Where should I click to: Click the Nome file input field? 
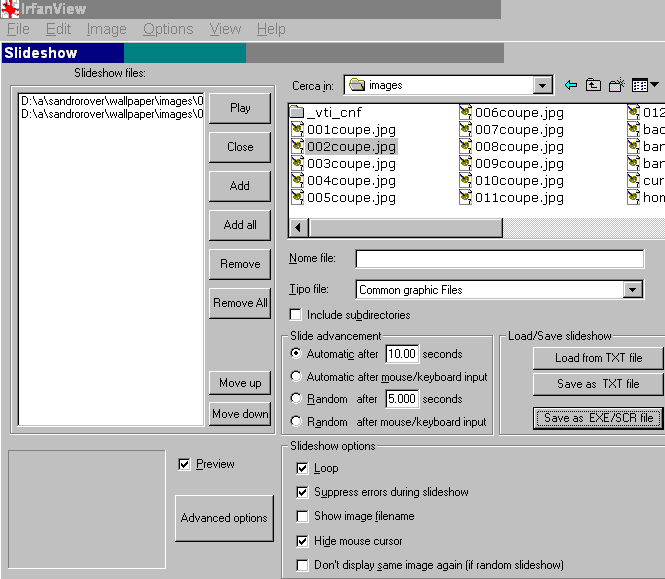pos(500,259)
